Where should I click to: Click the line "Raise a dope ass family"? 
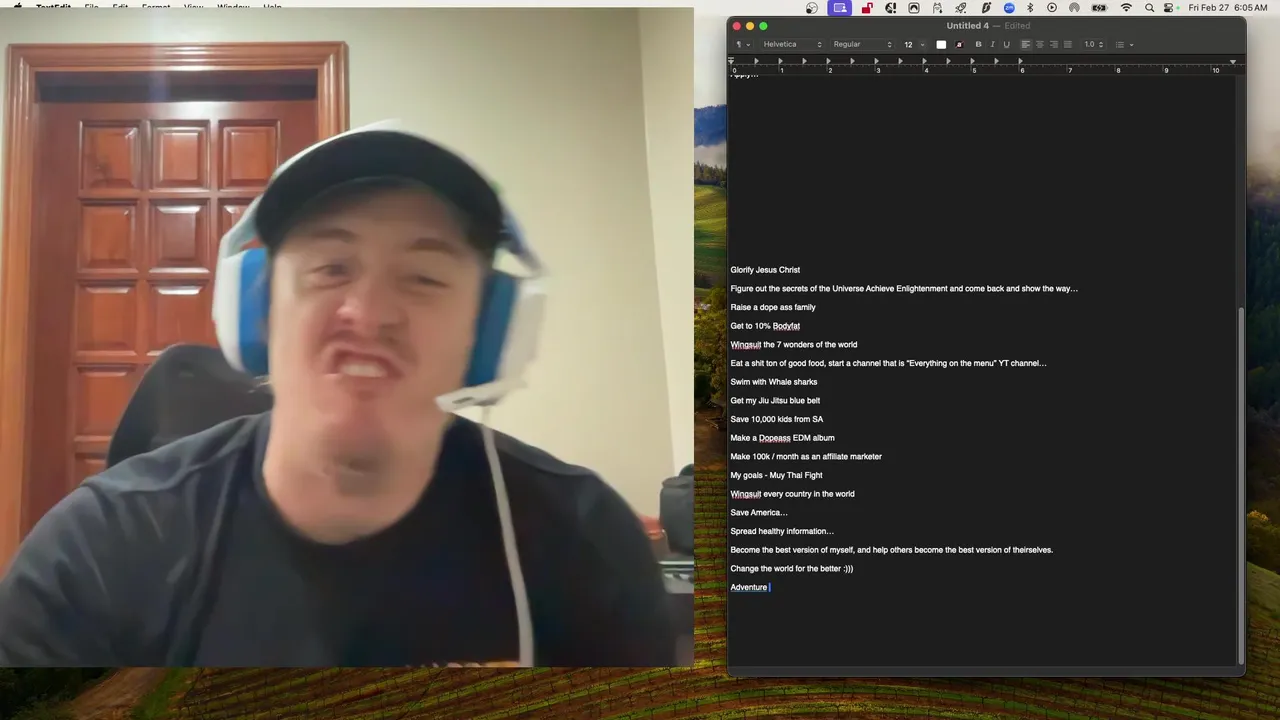(x=773, y=307)
